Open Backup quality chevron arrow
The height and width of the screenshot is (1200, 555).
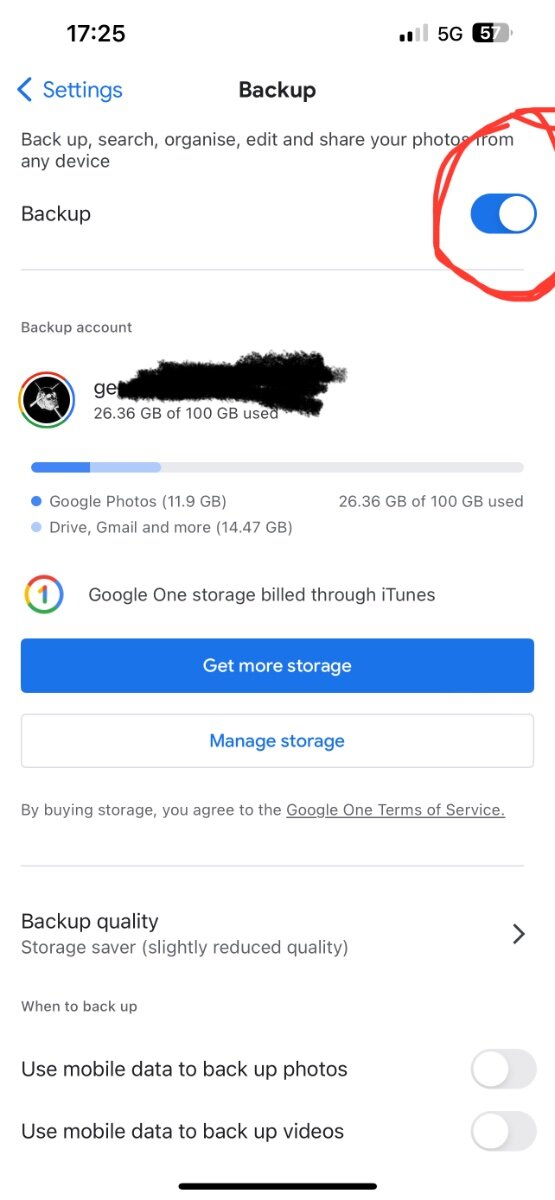[x=518, y=933]
